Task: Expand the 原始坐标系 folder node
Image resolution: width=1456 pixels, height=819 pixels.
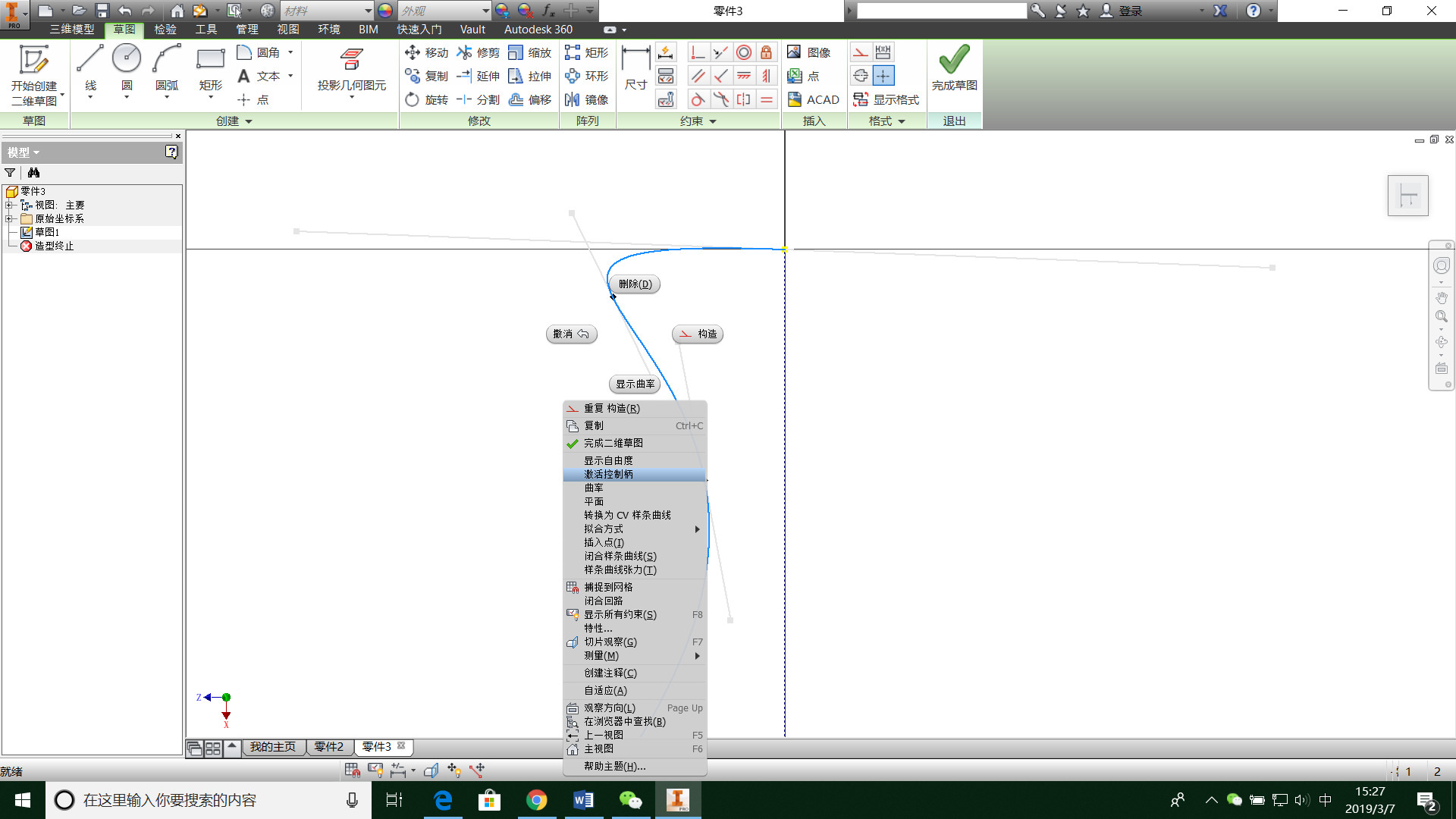Action: click(x=9, y=218)
